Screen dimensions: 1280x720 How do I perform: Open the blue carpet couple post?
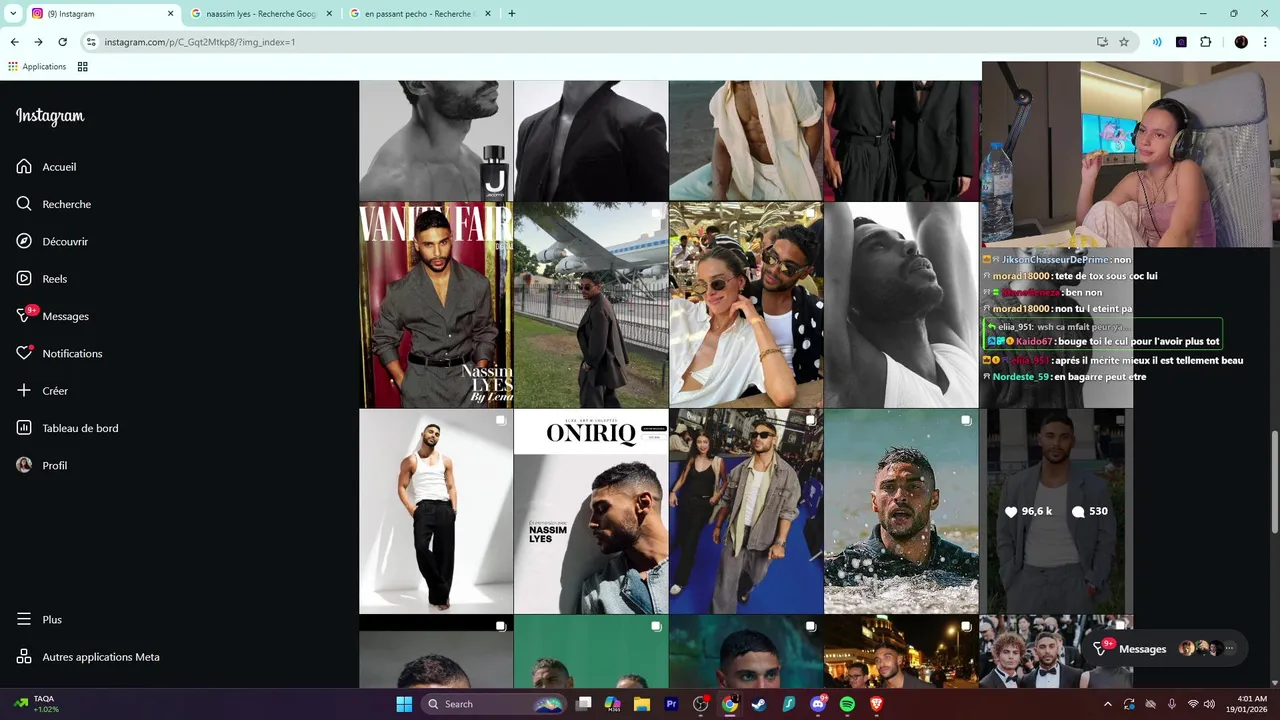[x=746, y=511]
